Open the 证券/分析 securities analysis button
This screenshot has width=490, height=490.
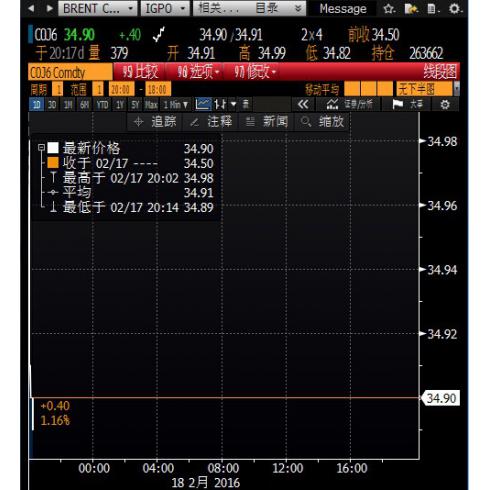[350, 105]
